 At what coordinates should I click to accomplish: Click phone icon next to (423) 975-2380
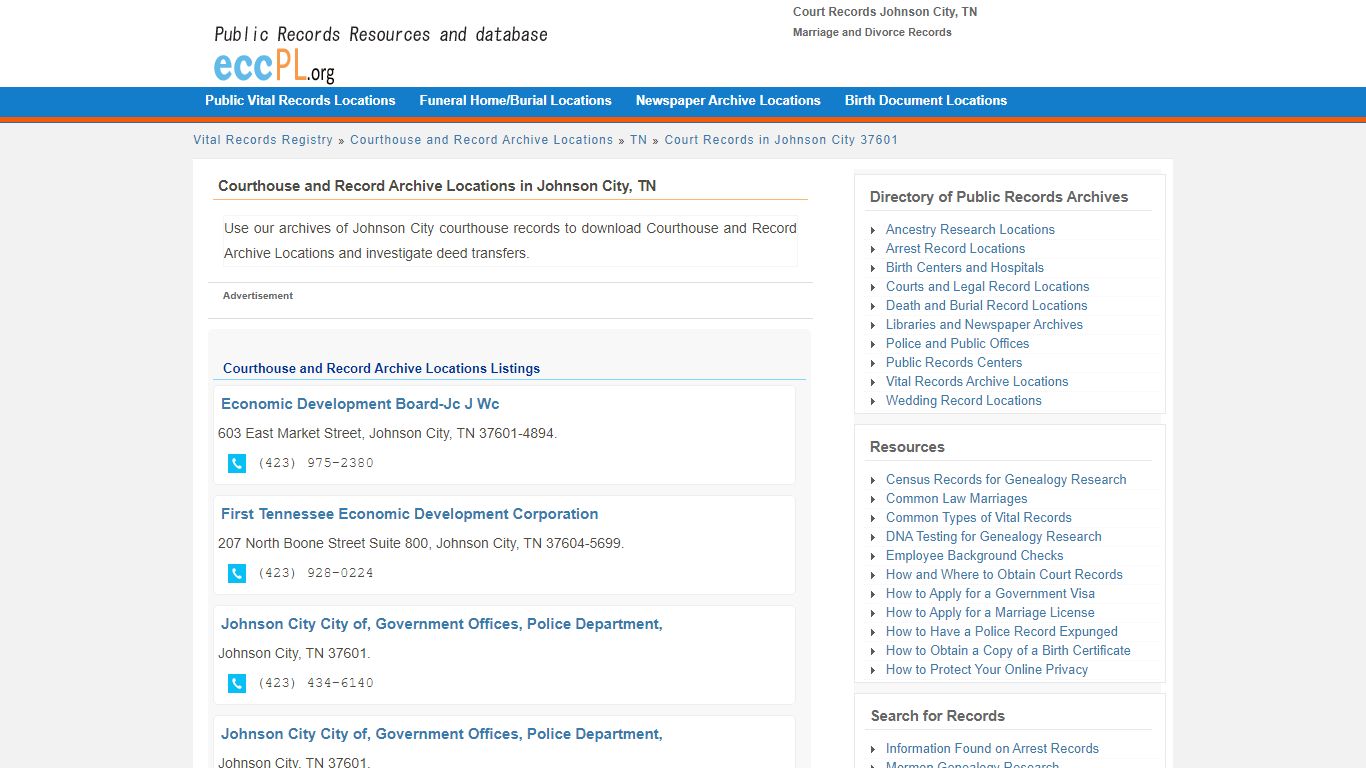coord(237,463)
